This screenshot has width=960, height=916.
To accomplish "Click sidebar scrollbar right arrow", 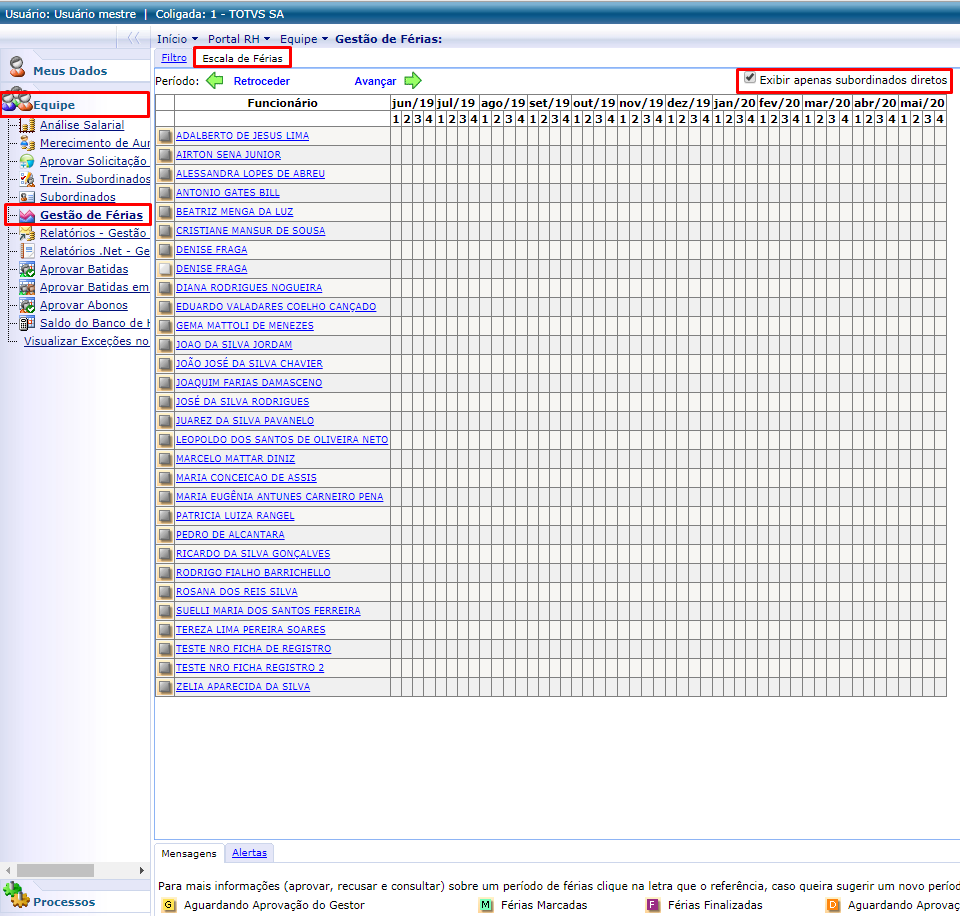I will click(141, 870).
